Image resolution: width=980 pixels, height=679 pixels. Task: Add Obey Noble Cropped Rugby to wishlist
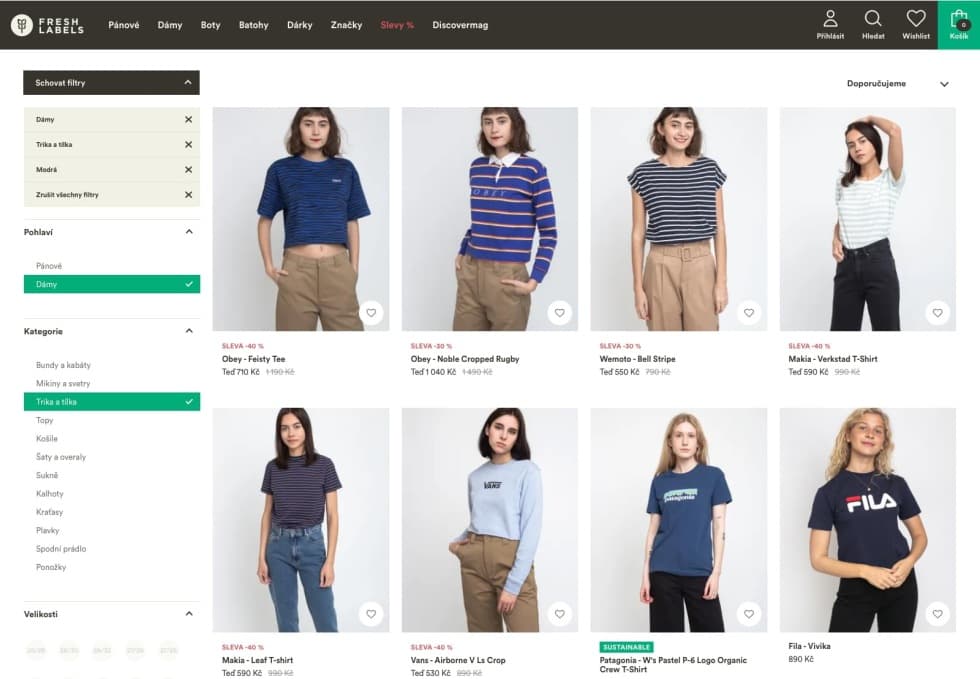[559, 313]
